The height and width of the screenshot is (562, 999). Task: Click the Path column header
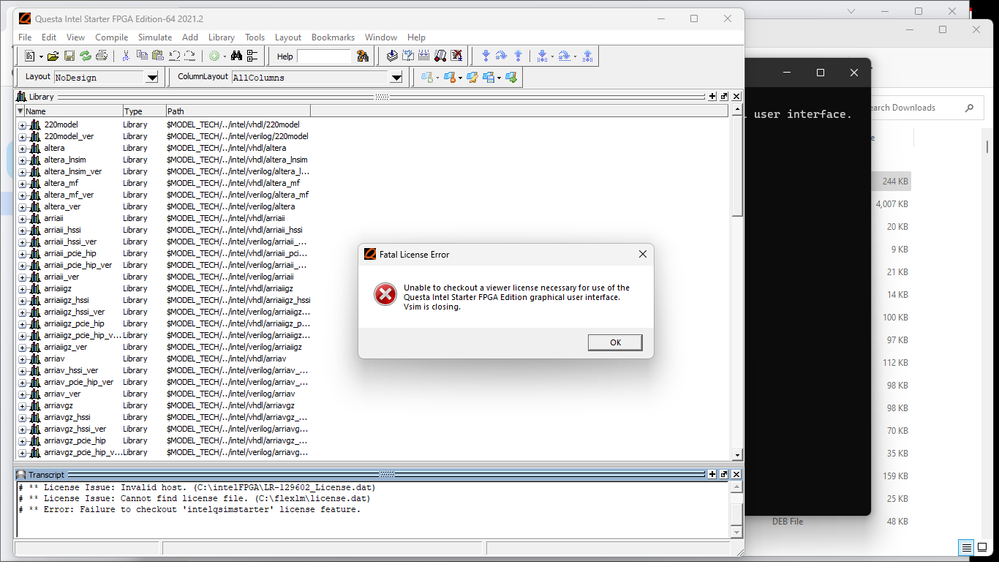pos(238,111)
